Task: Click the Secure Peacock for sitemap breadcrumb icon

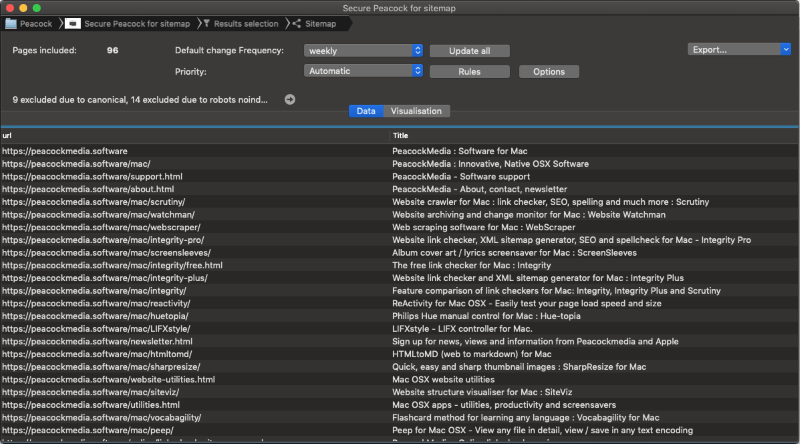Action: coord(73,22)
